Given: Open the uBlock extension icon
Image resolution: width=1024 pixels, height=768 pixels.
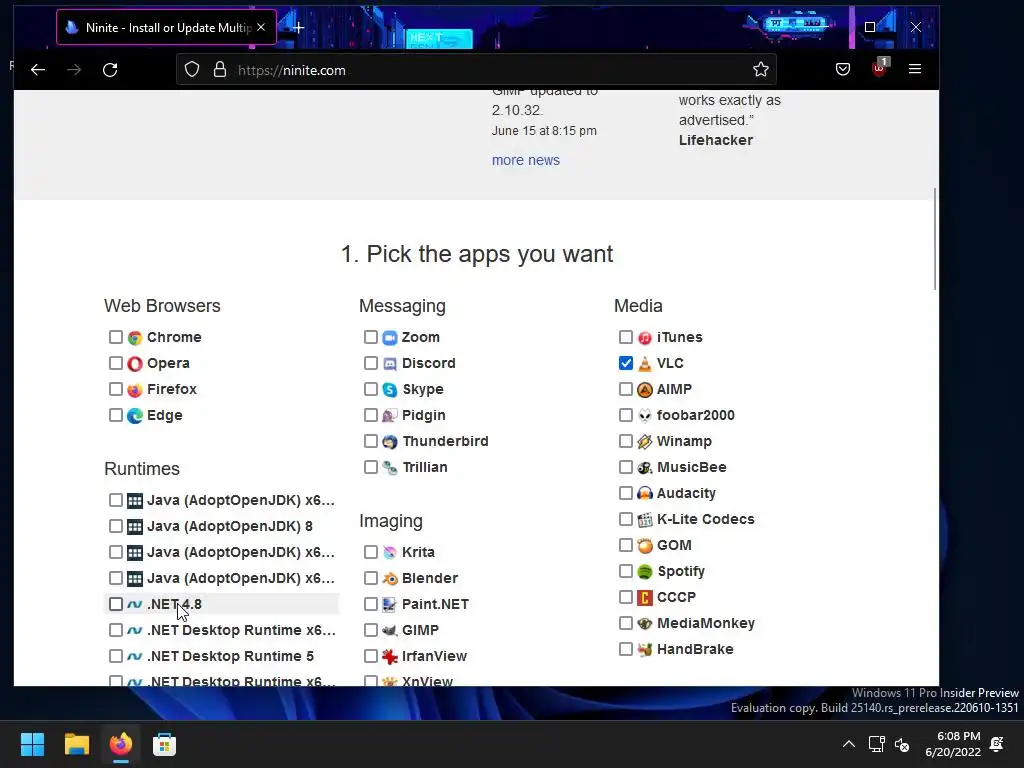Looking at the screenshot, I should coord(879,68).
